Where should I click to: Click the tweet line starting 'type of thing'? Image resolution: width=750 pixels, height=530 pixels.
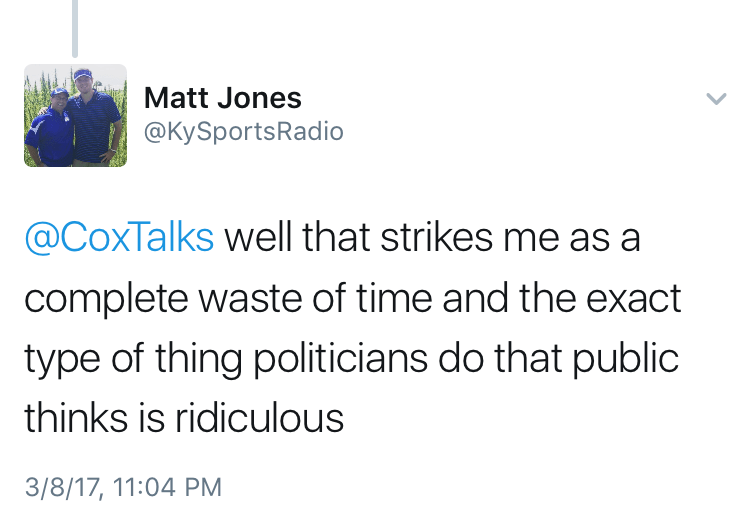[352, 358]
